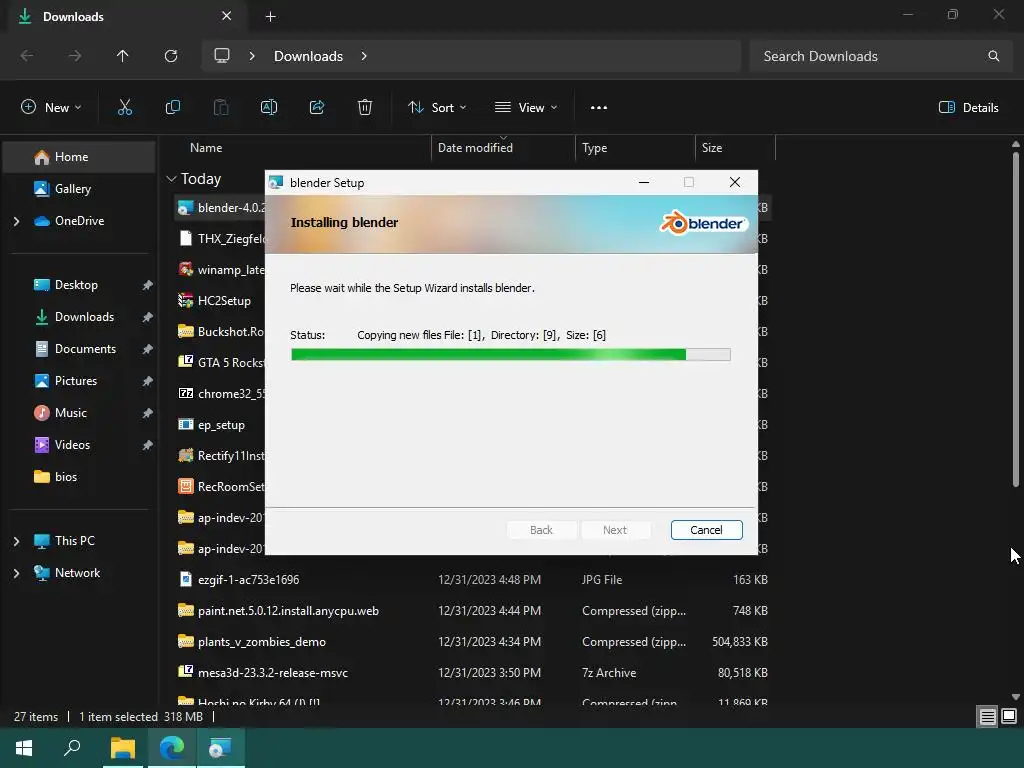Expand OneDrive in the navigation pane

pyautogui.click(x=16, y=221)
